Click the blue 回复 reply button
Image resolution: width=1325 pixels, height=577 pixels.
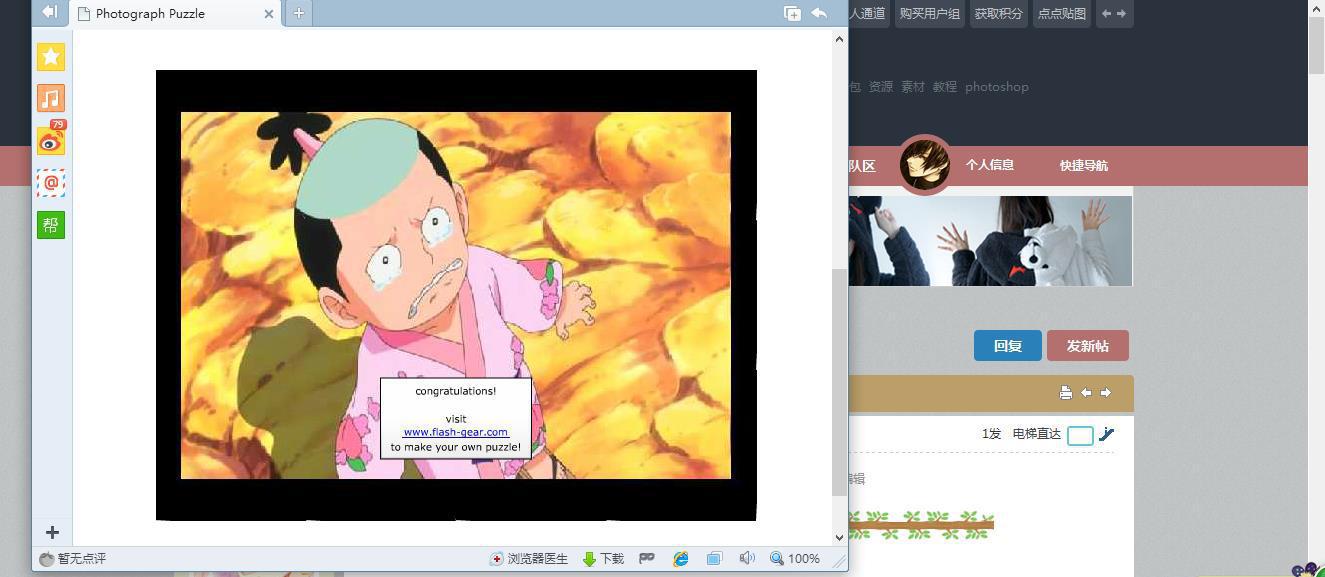coord(1007,346)
